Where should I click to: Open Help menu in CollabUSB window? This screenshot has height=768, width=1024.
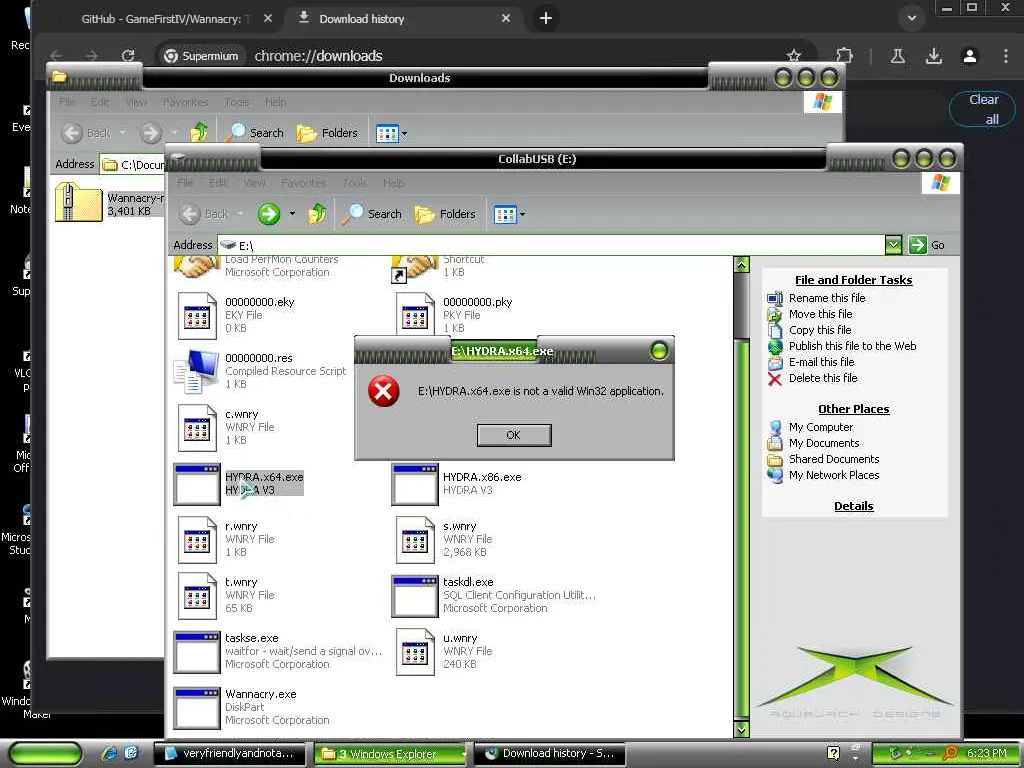coord(393,183)
